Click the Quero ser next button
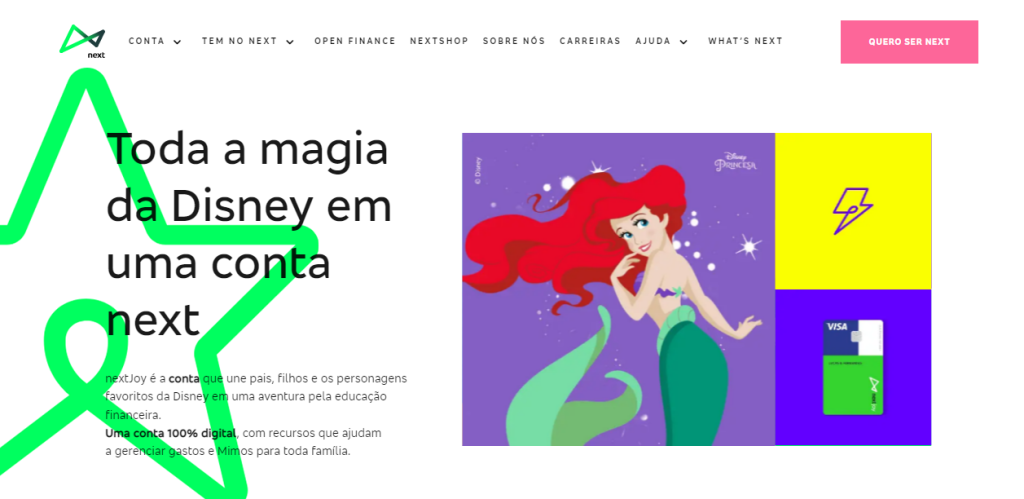1024x499 pixels. pyautogui.click(x=909, y=42)
